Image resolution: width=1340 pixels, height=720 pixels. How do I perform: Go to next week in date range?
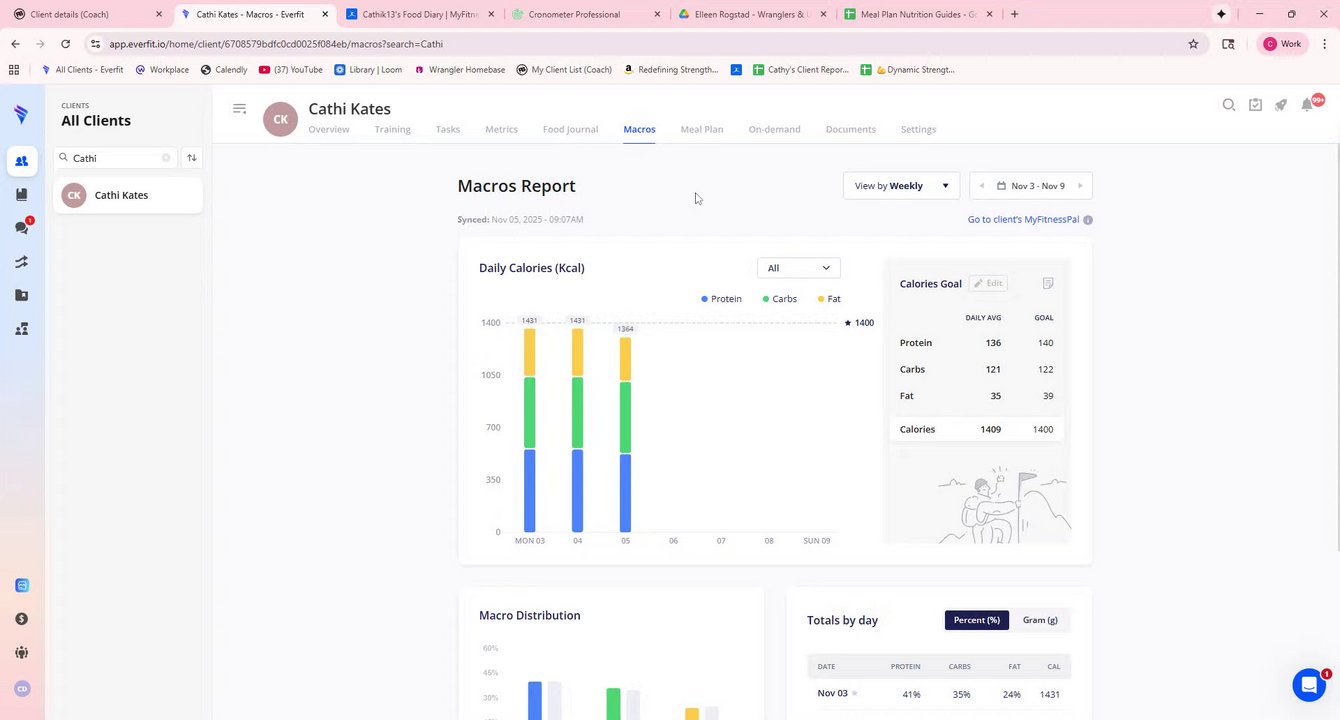pos(1080,186)
